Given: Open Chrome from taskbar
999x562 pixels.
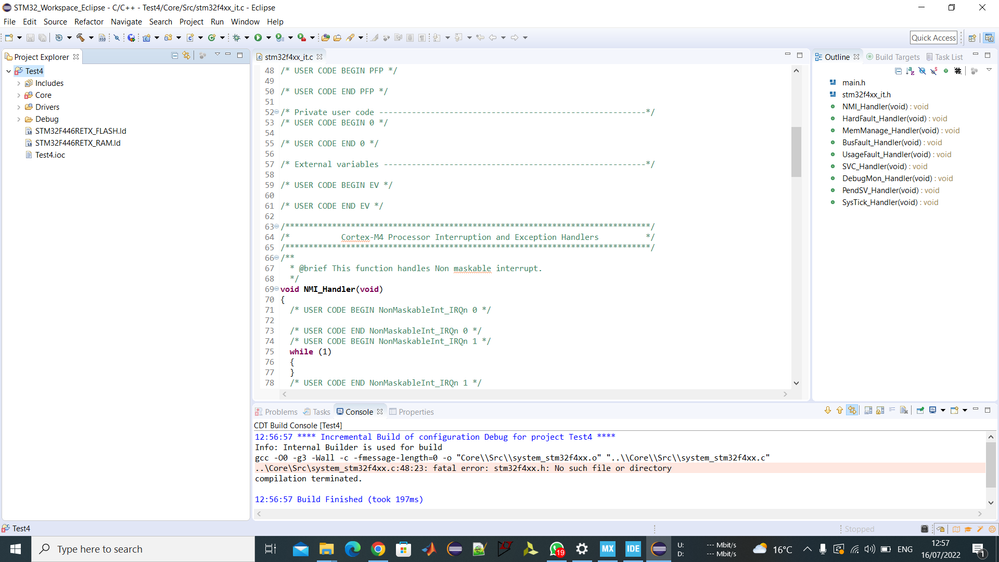Looking at the screenshot, I should point(378,549).
